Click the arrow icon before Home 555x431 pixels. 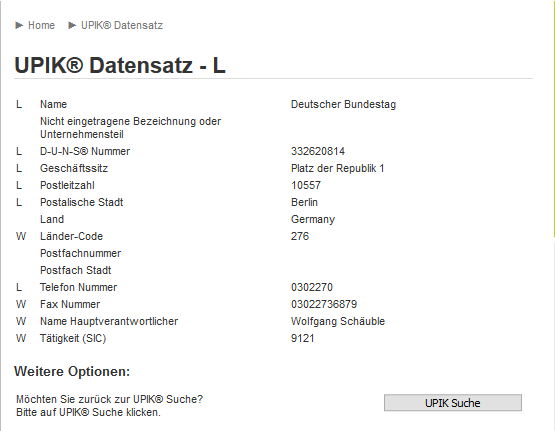tap(19, 25)
